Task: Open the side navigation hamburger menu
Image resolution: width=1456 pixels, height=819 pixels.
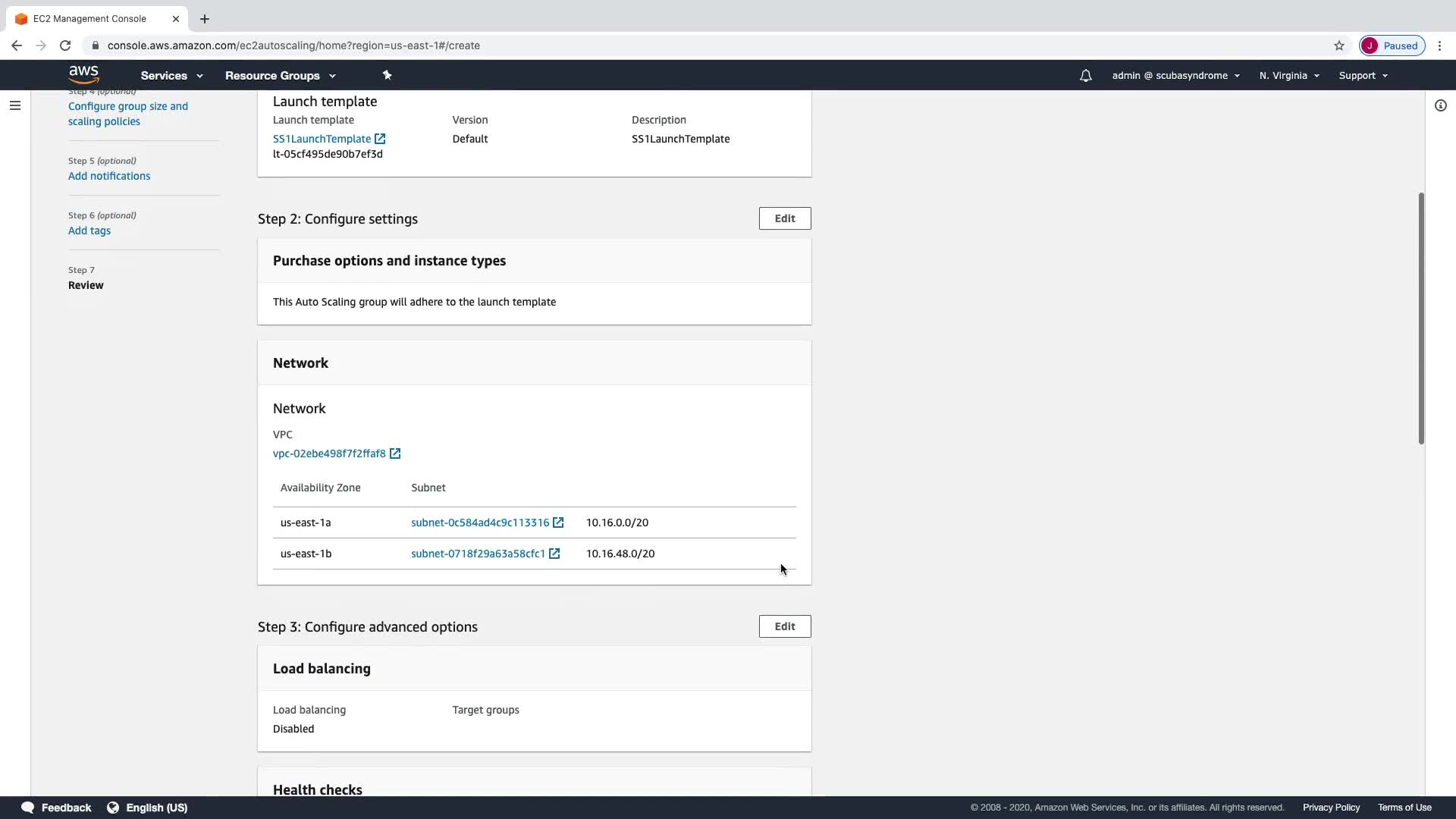Action: 15,105
